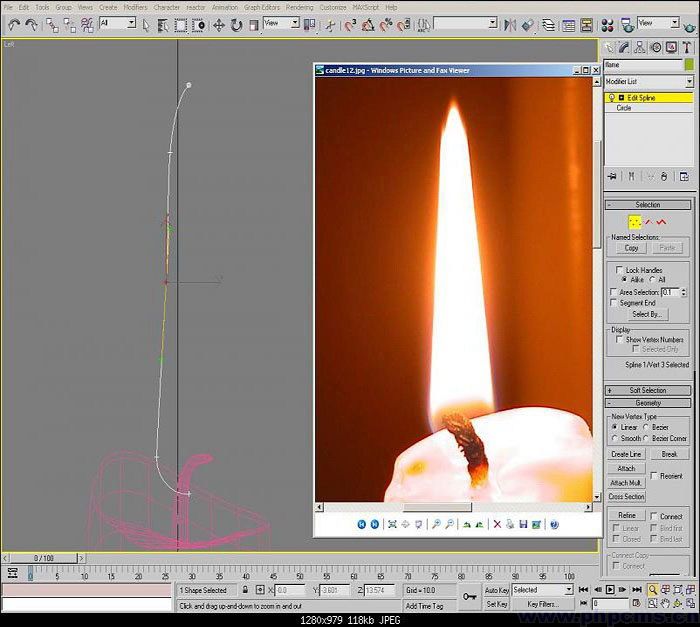
Task: Click the Rectangular Selection Region tool
Action: click(180, 25)
